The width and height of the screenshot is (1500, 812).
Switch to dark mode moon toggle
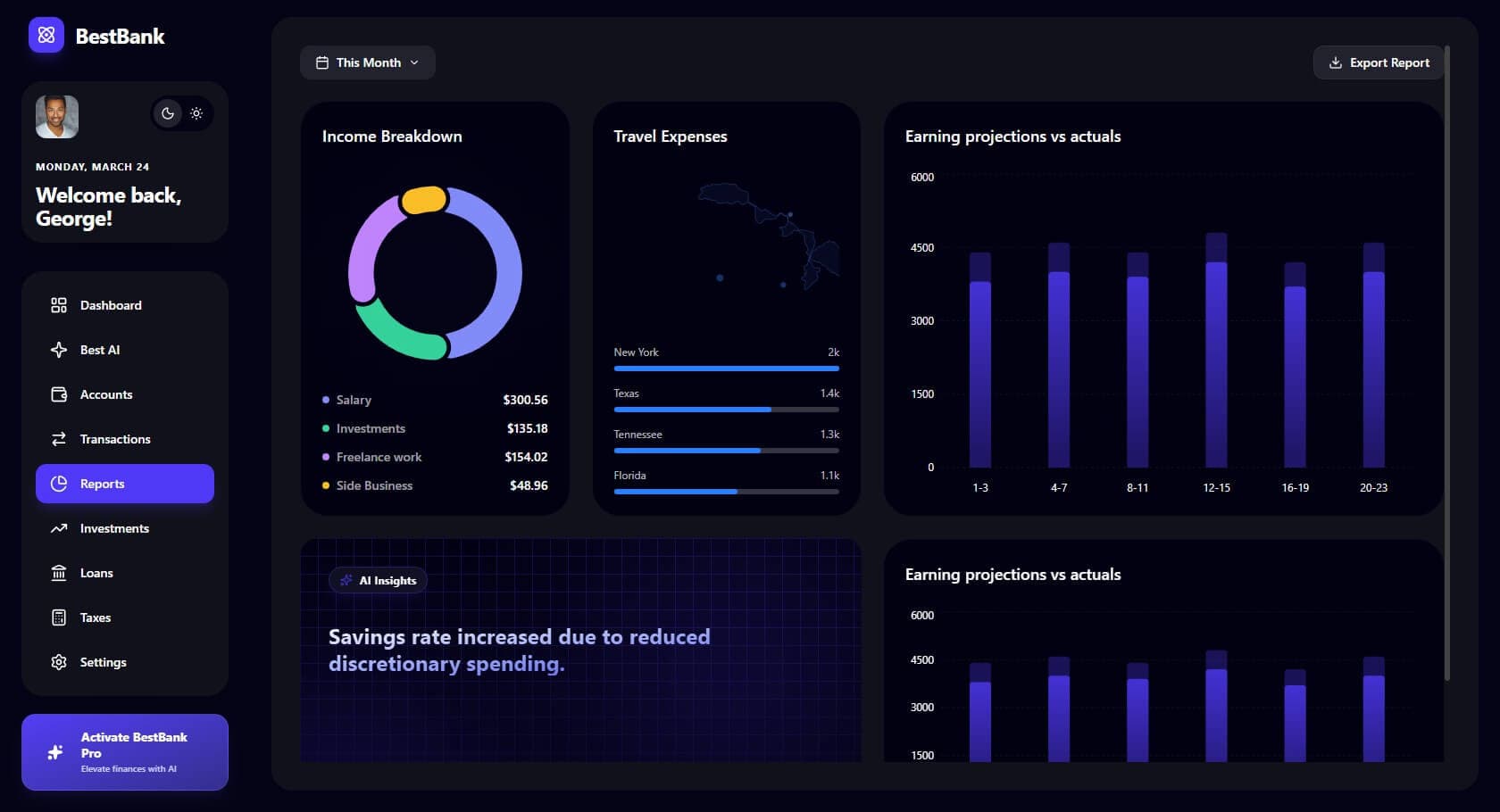point(167,113)
